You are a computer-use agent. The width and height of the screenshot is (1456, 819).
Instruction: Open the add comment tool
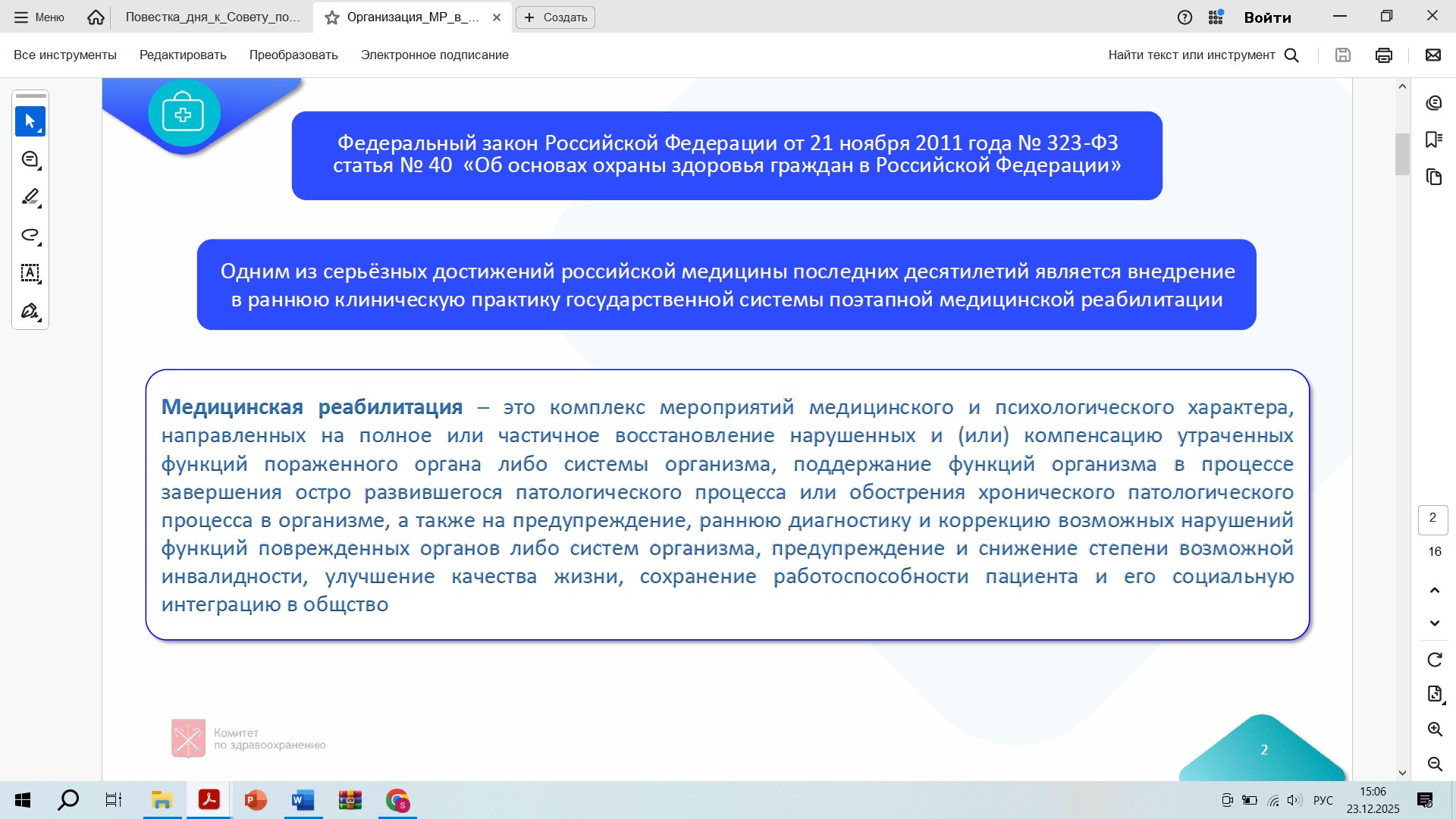(x=30, y=159)
